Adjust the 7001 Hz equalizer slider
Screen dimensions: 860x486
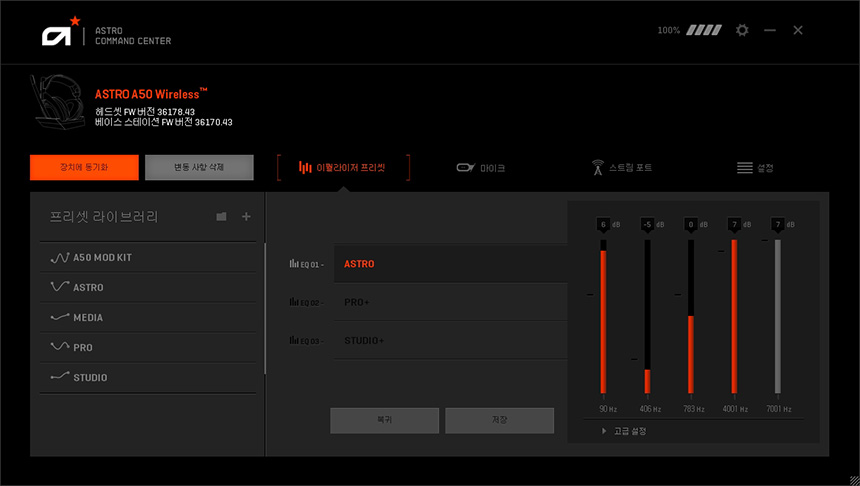[x=778, y=317]
